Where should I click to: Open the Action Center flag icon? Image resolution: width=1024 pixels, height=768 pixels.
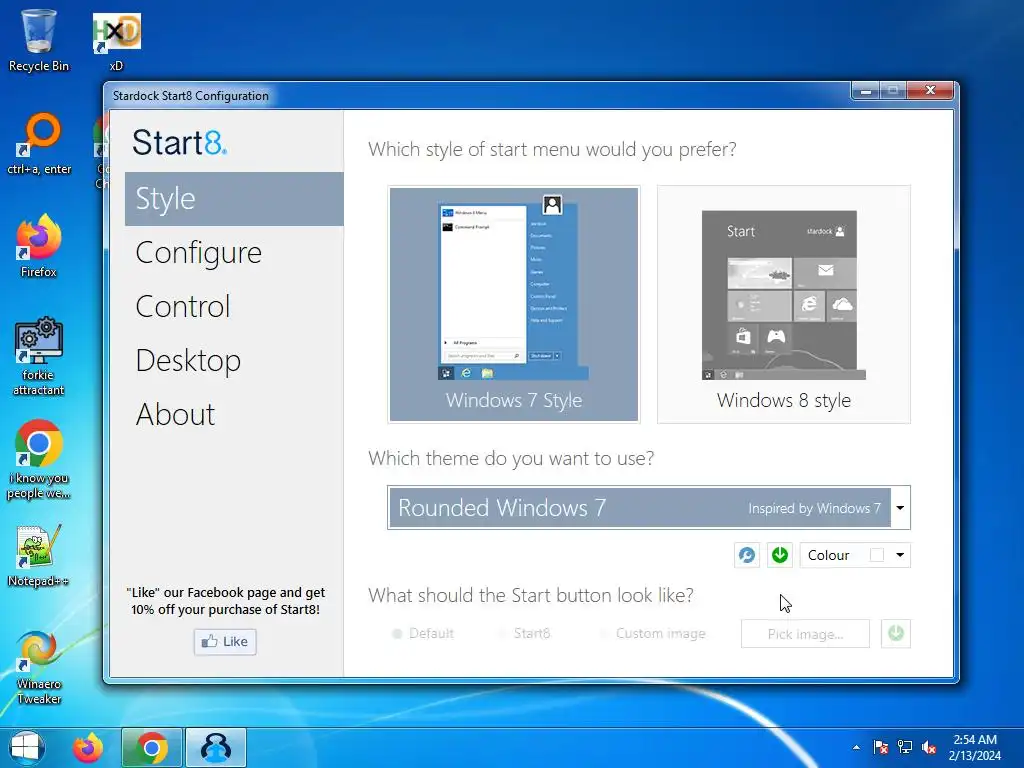tap(880, 747)
